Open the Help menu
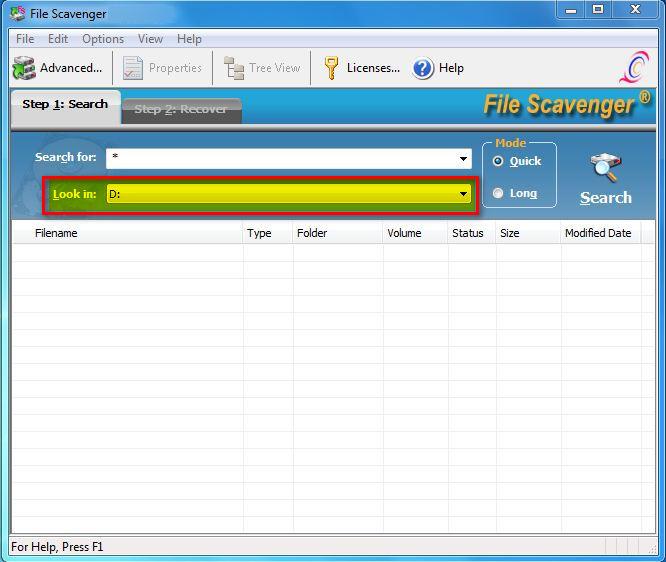The image size is (666, 562). pyautogui.click(x=189, y=39)
